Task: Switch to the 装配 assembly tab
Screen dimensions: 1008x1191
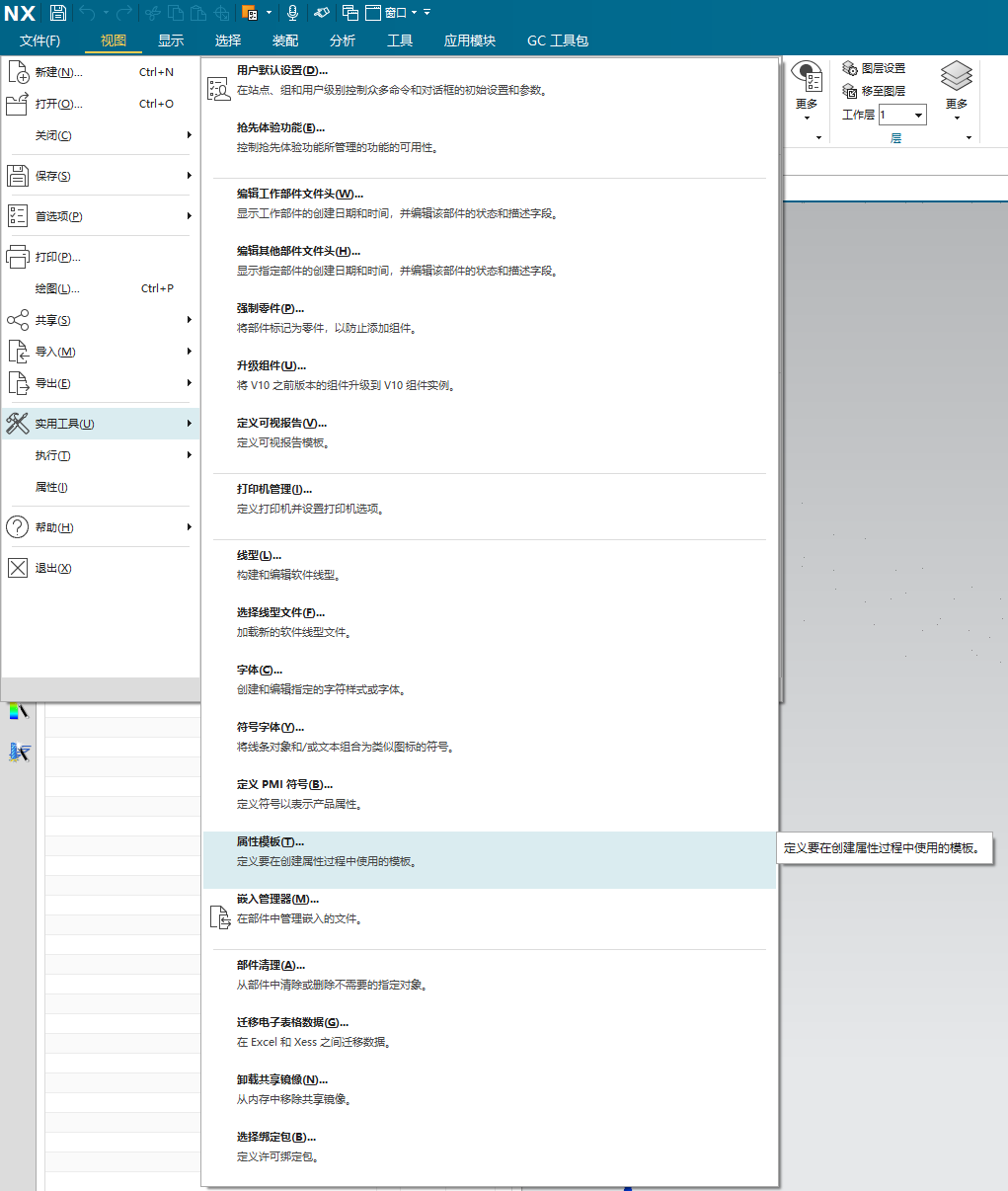Action: coord(285,40)
